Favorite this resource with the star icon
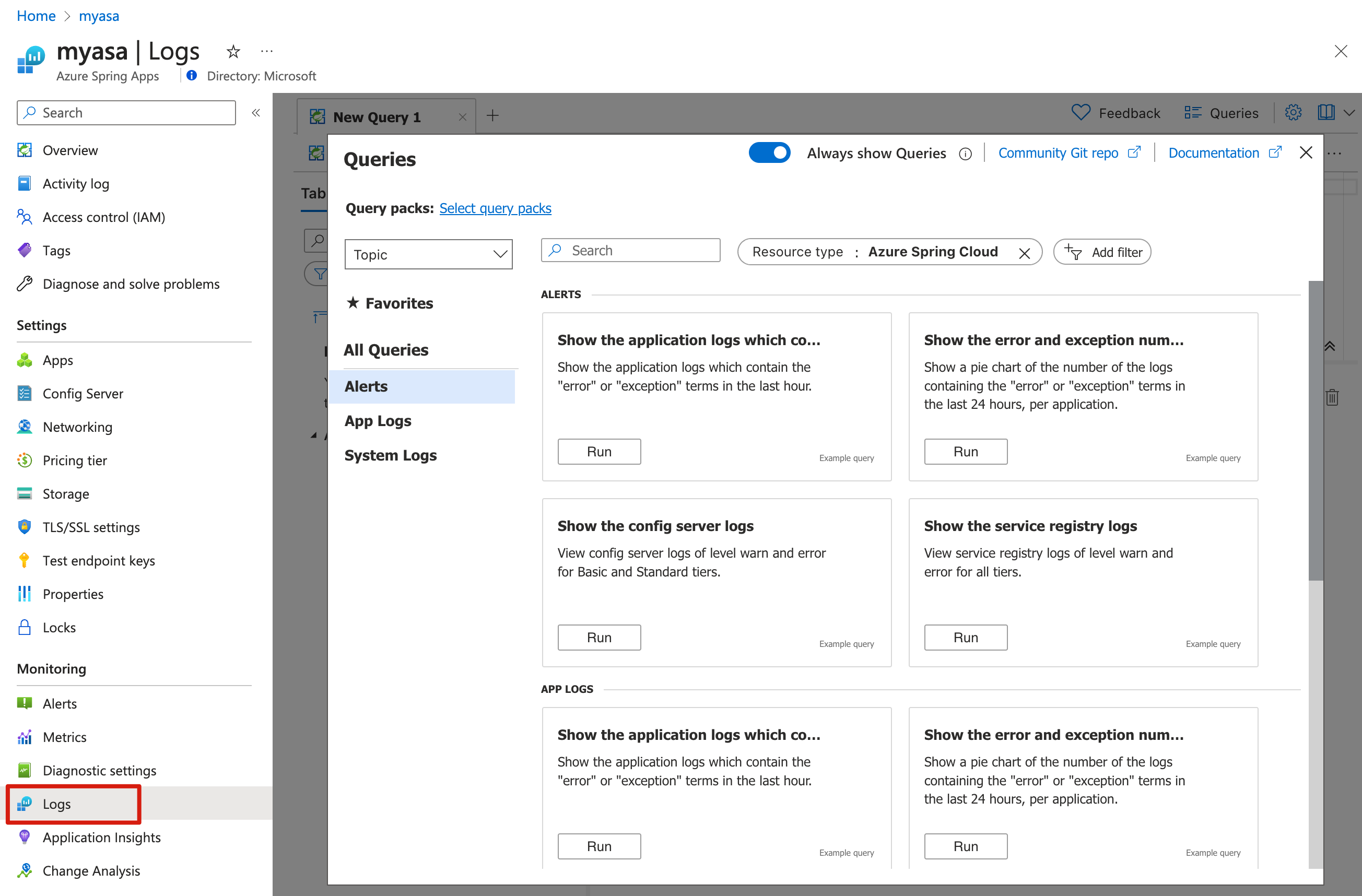 [233, 52]
